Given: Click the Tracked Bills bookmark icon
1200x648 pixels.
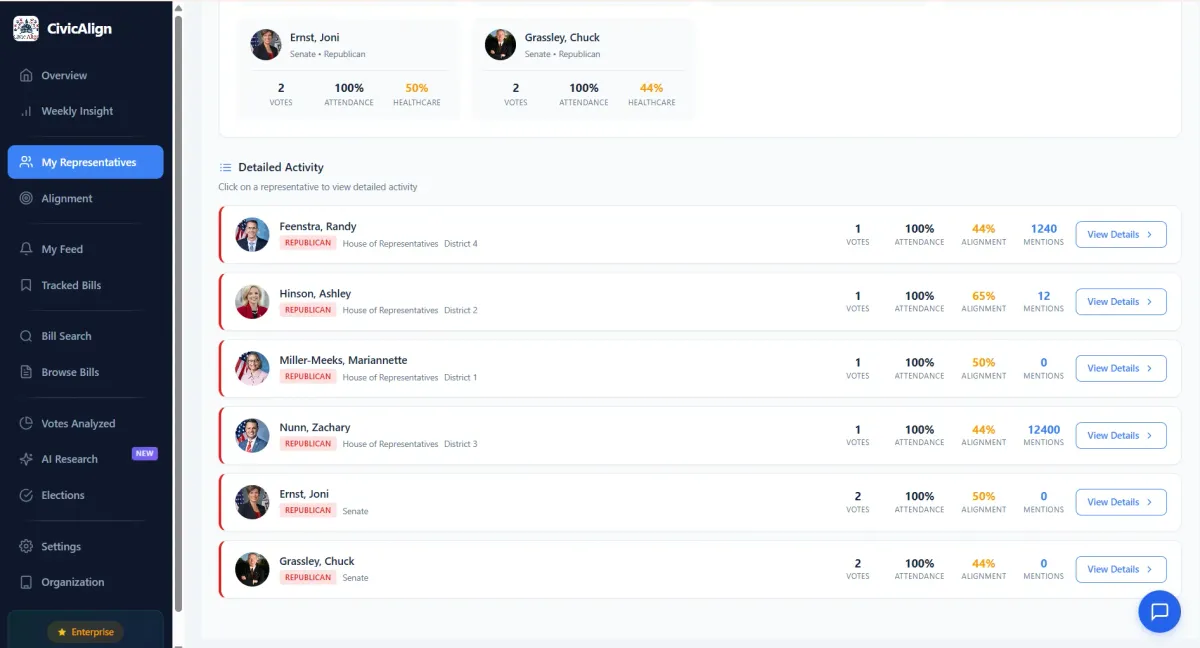Looking at the screenshot, I should click(x=26, y=285).
